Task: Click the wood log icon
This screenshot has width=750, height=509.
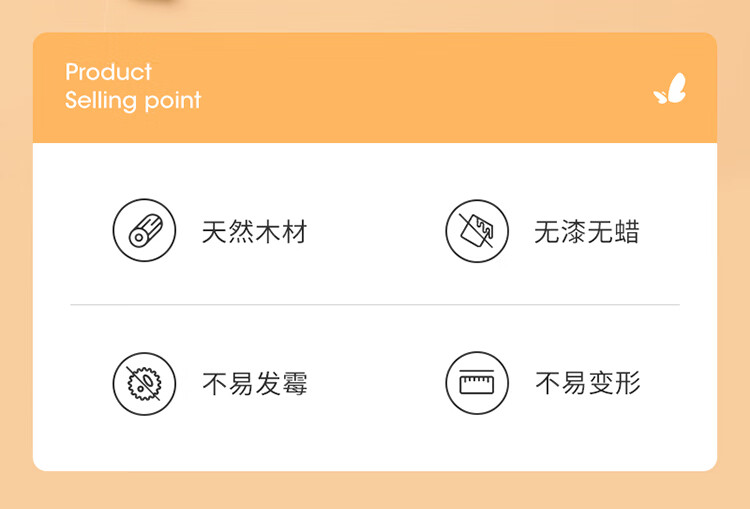Action: (145, 231)
